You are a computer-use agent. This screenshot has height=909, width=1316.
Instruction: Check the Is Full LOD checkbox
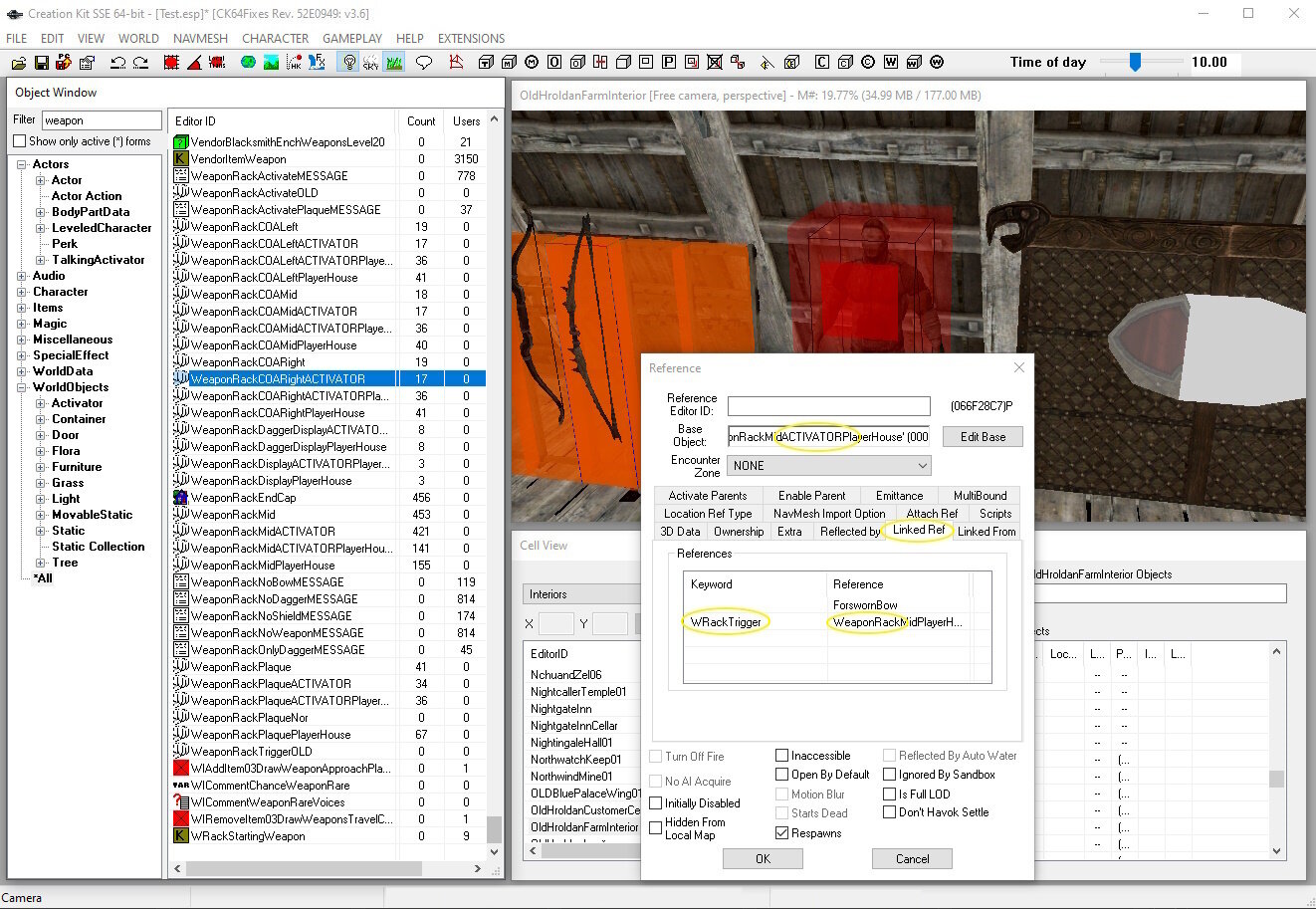click(889, 794)
